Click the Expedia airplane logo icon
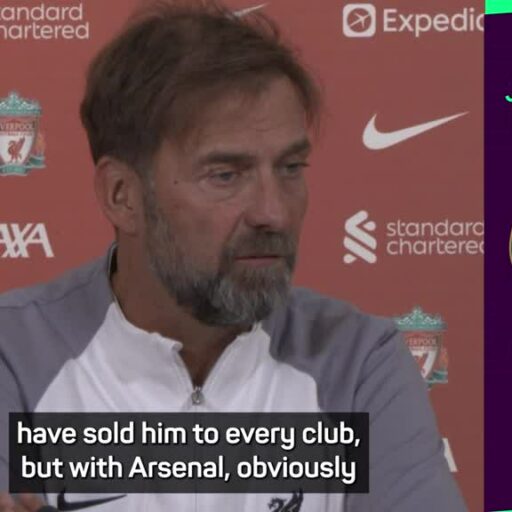The width and height of the screenshot is (512, 512). click(x=359, y=21)
